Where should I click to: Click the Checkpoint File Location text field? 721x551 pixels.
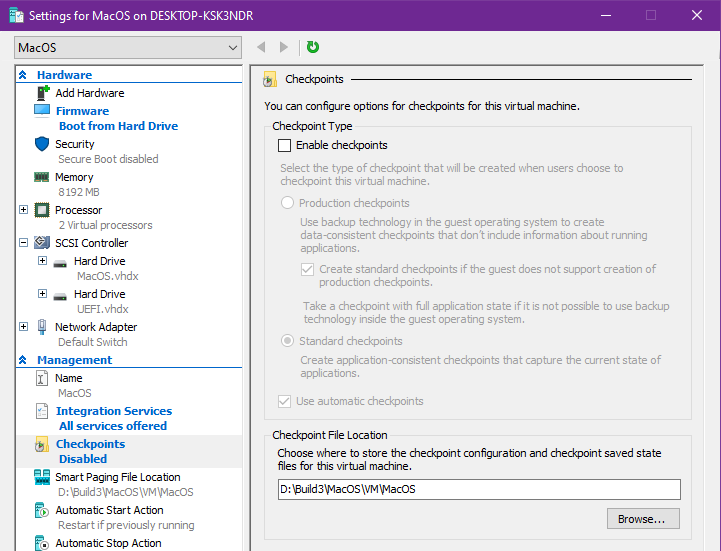point(479,489)
